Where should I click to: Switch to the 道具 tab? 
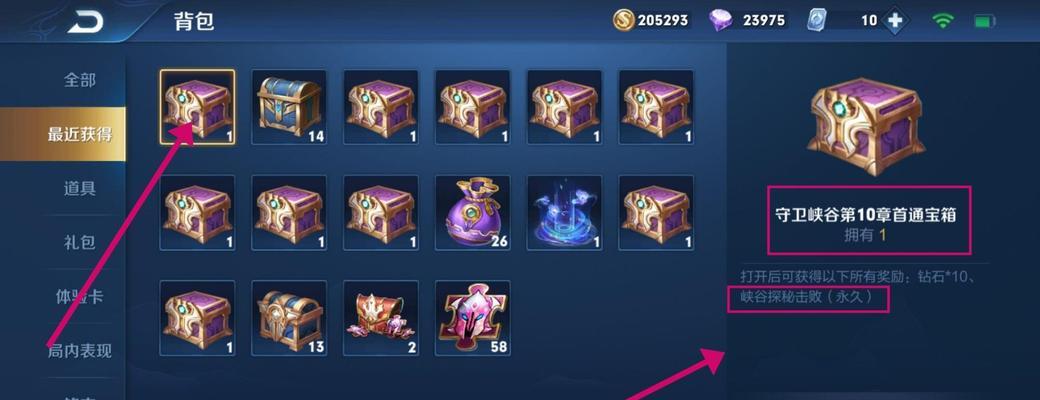coord(80,188)
